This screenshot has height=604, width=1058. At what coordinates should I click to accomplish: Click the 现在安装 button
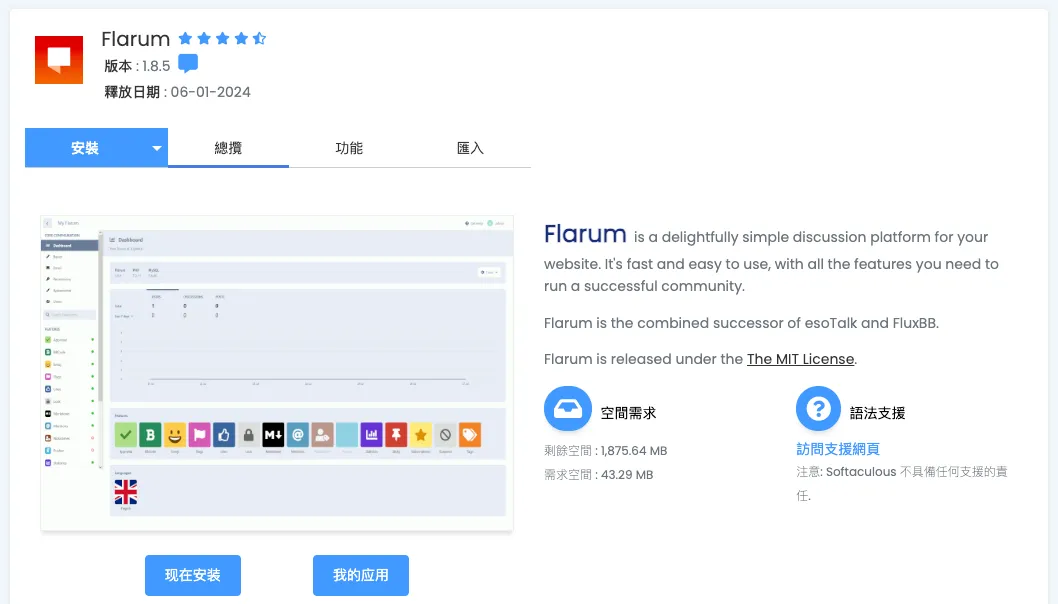point(193,575)
